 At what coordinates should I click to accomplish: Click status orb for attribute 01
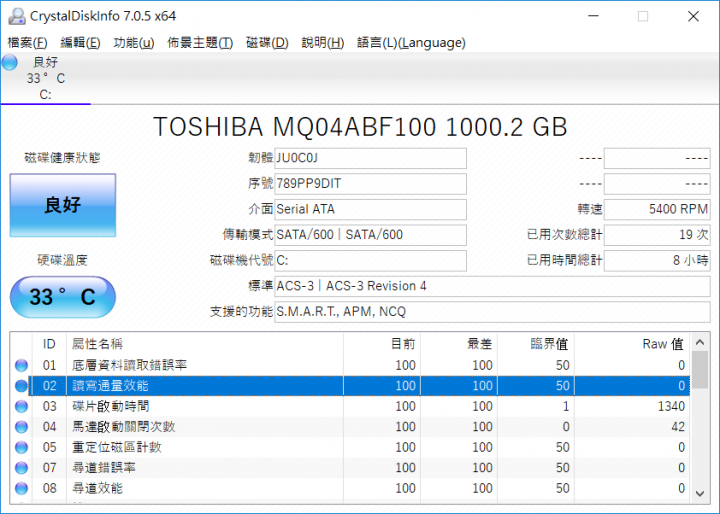[x=21, y=366]
